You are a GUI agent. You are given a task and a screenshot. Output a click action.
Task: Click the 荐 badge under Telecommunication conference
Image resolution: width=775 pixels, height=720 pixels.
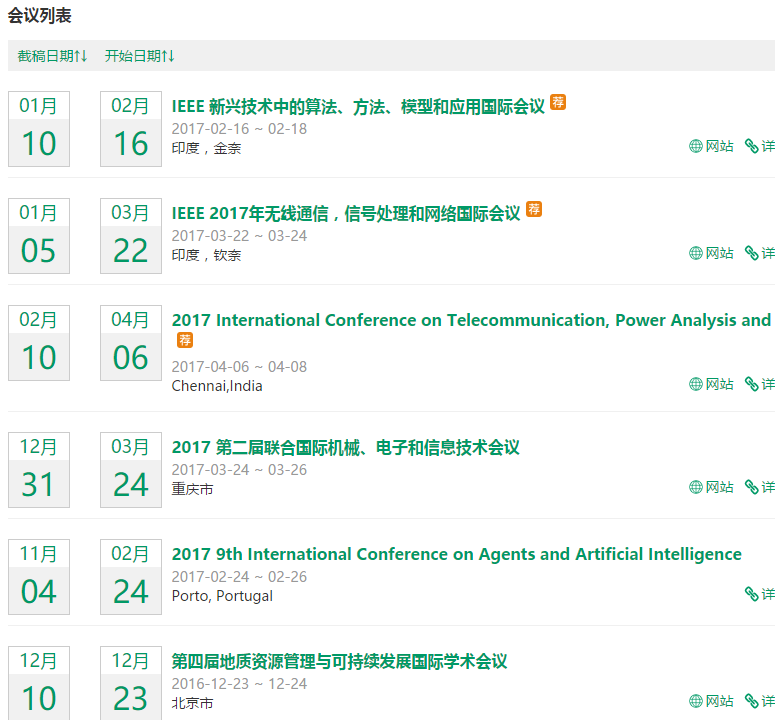185,340
